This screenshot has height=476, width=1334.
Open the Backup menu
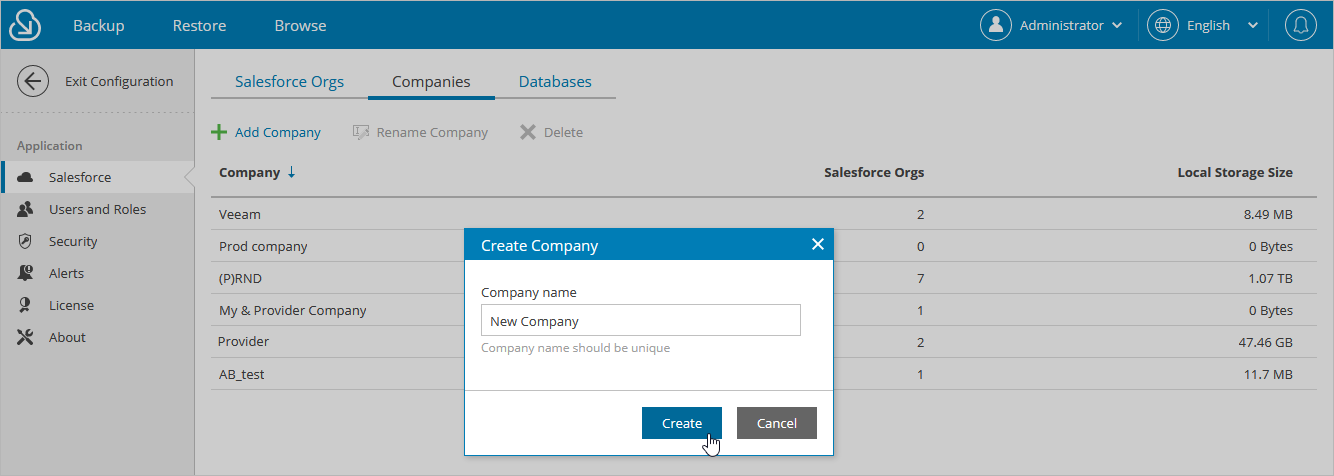coord(98,25)
